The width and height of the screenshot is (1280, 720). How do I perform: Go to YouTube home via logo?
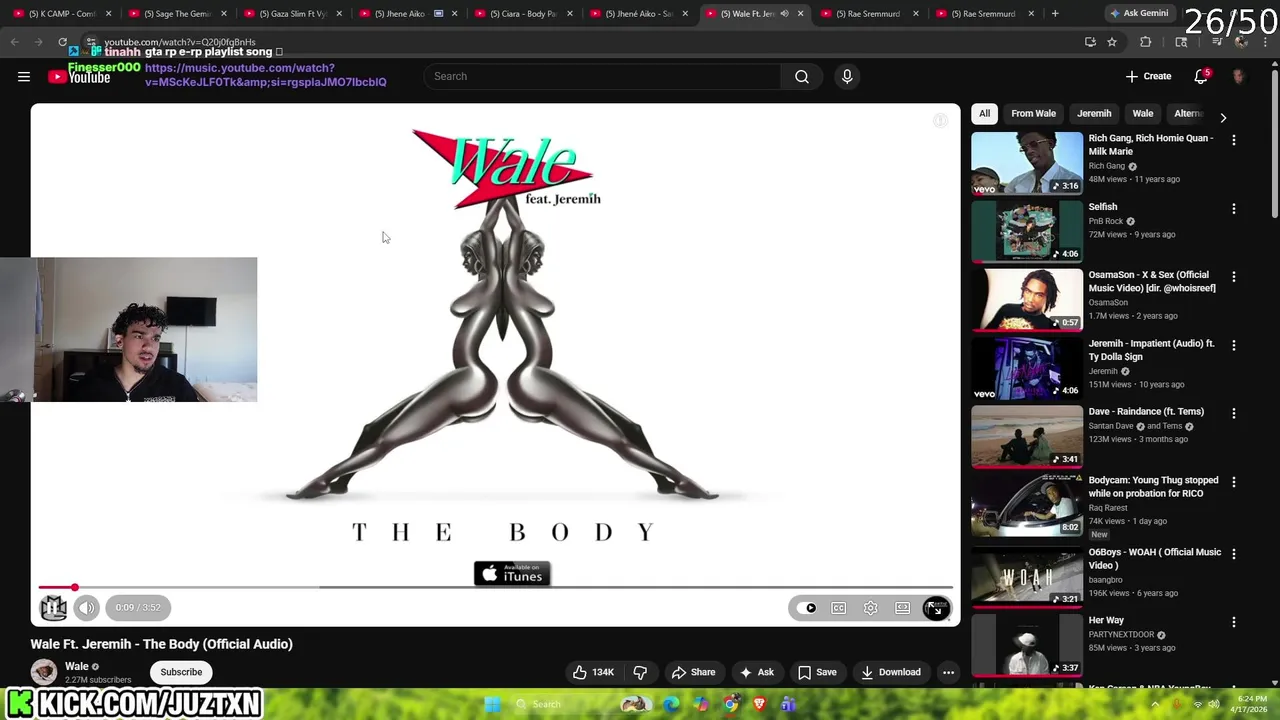click(79, 76)
